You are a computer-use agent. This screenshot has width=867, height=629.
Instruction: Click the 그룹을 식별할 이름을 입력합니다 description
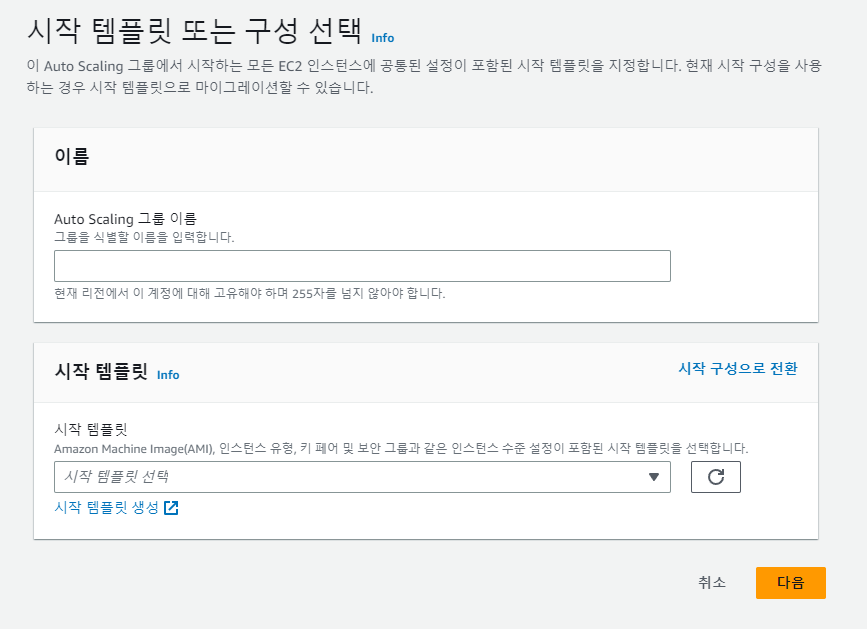click(144, 237)
